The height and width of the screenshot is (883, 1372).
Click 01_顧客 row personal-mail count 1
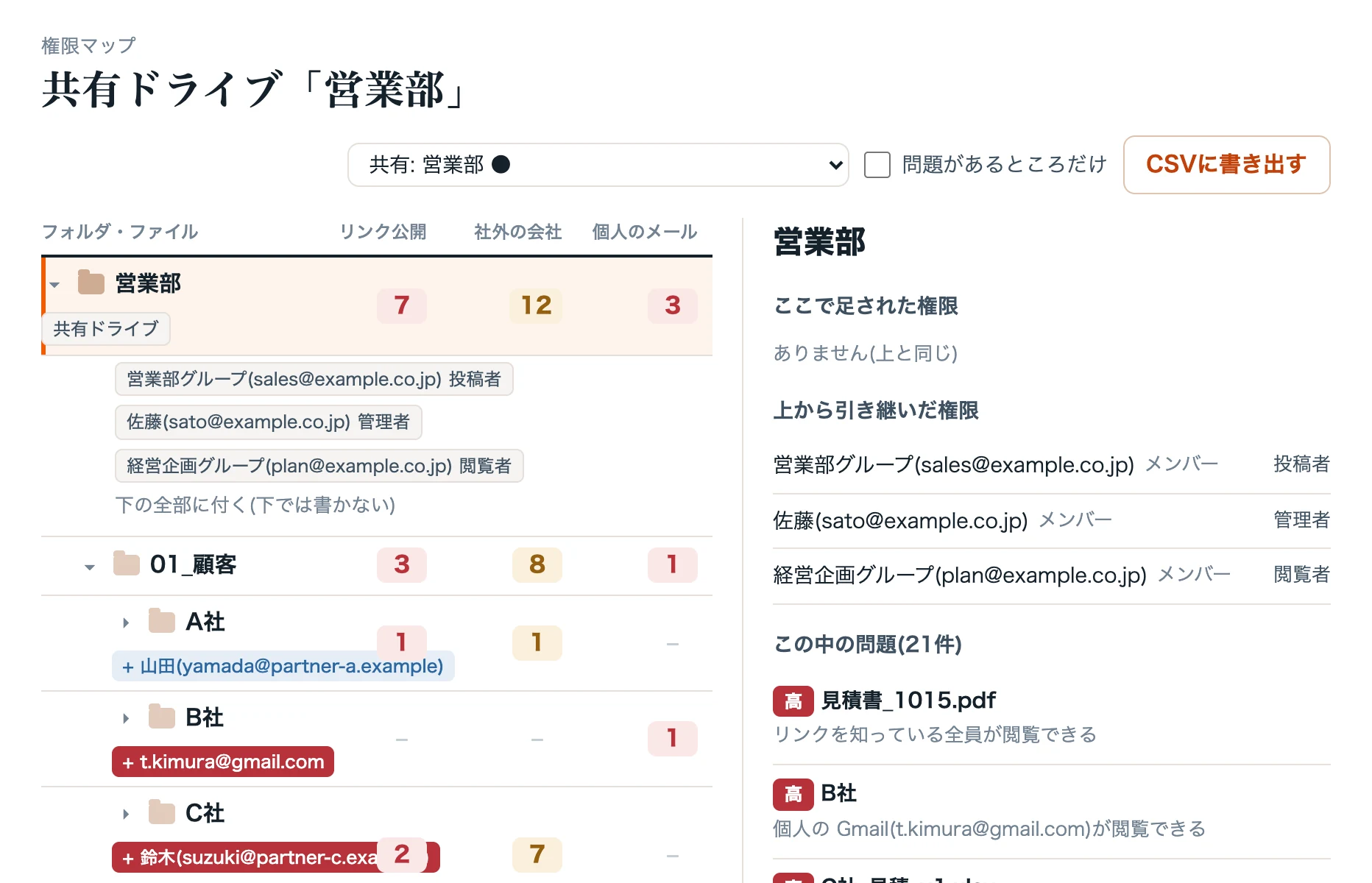673,564
